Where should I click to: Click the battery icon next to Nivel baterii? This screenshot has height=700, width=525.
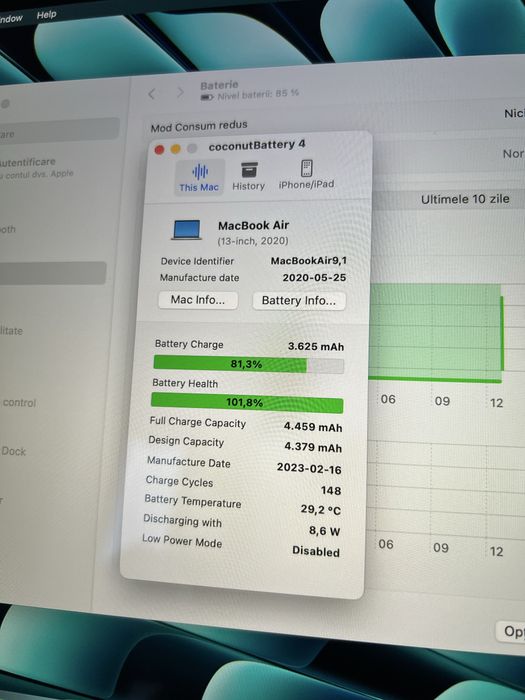[207, 97]
